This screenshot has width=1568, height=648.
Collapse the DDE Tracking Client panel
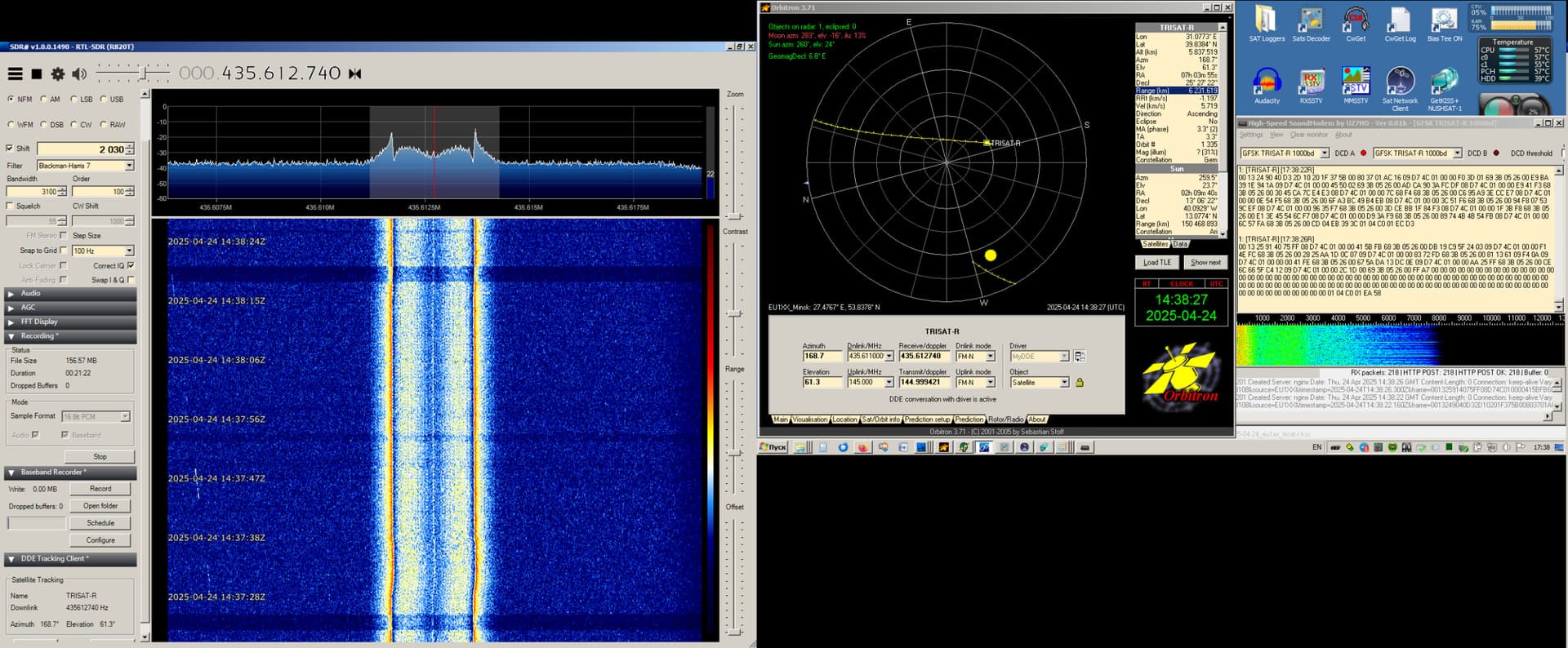(x=70, y=559)
